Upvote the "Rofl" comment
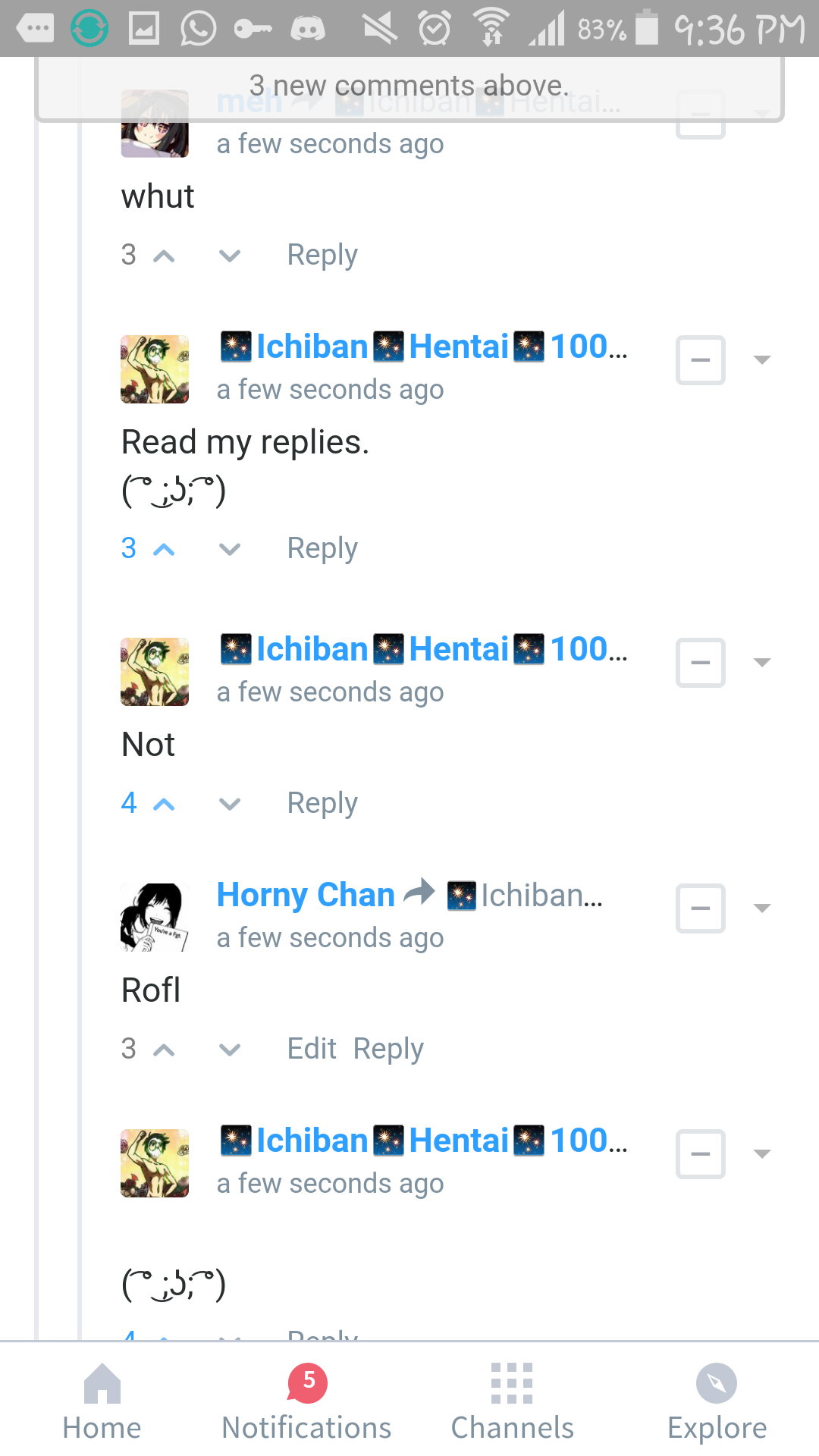Image resolution: width=819 pixels, height=1456 pixels. [164, 1050]
